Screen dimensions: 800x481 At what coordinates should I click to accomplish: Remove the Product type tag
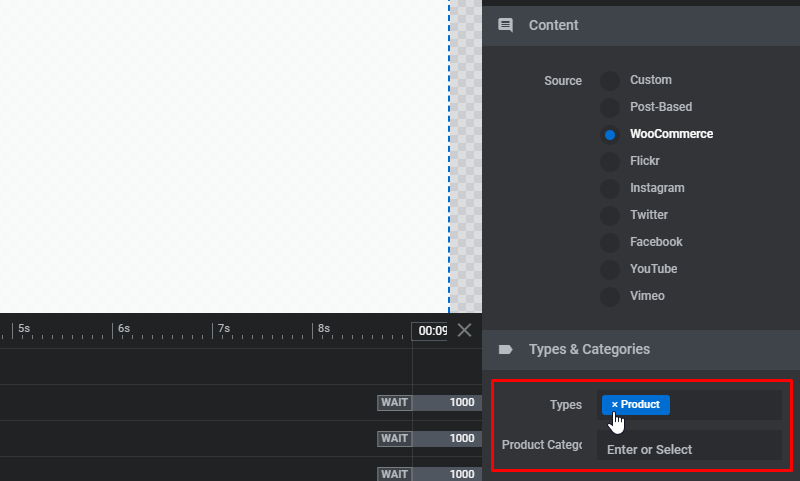coord(614,404)
